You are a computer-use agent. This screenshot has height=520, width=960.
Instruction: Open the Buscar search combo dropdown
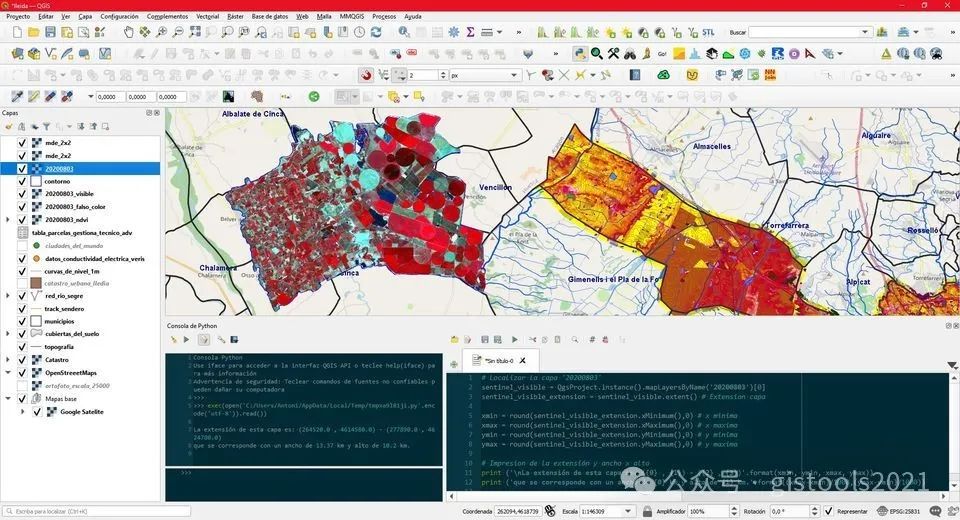pyautogui.click(x=864, y=32)
